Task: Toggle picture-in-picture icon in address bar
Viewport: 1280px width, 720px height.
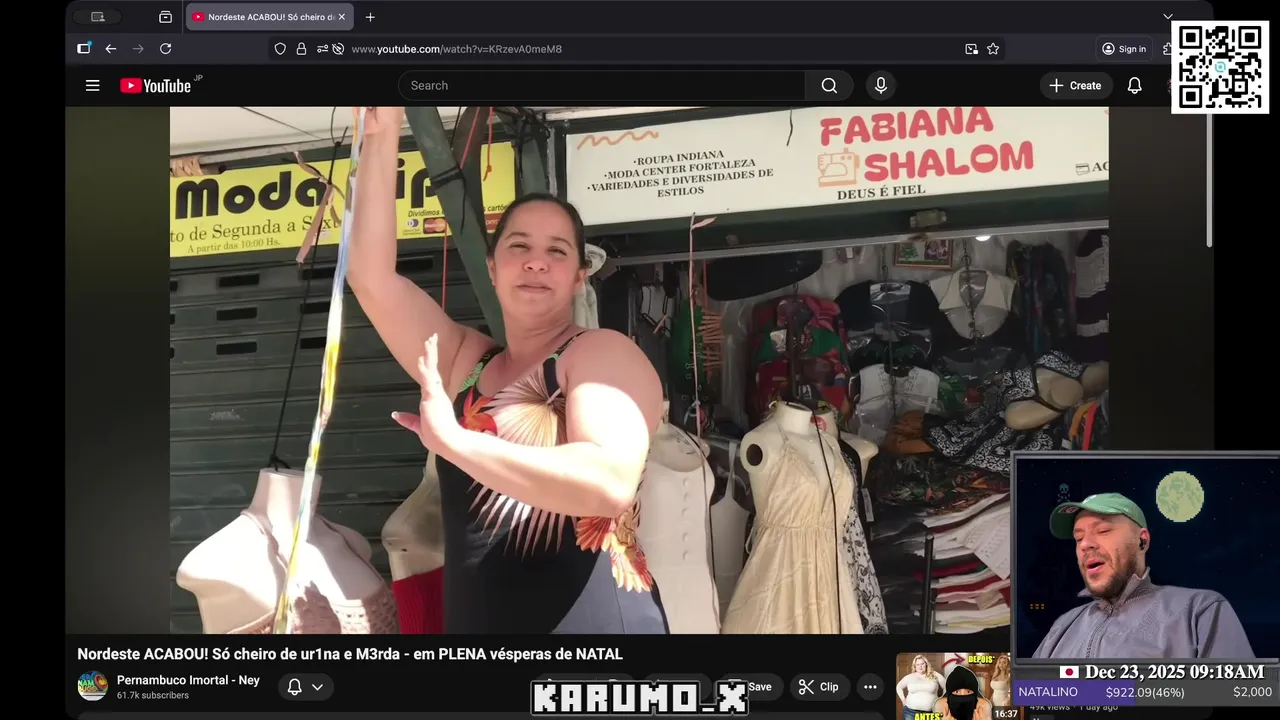Action: point(971,49)
